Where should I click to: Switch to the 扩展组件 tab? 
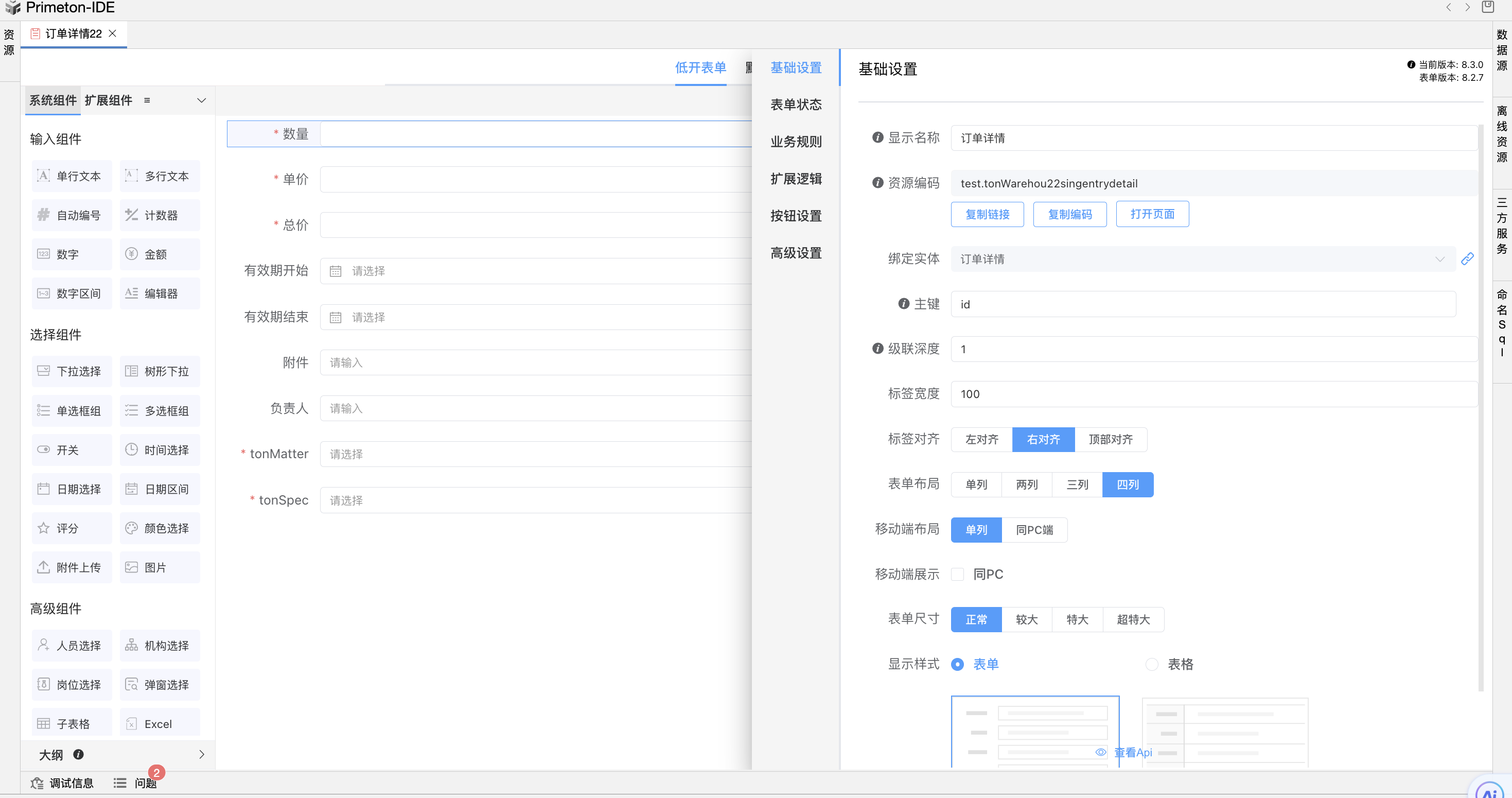pyautogui.click(x=108, y=100)
